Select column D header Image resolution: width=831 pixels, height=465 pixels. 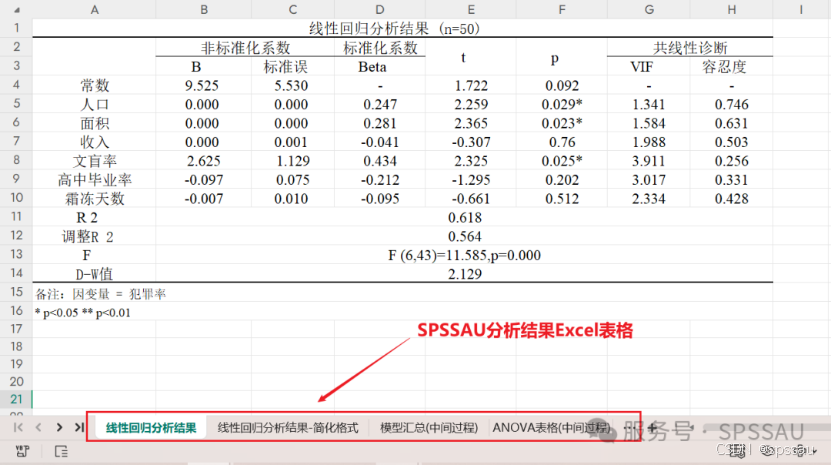[379, 10]
